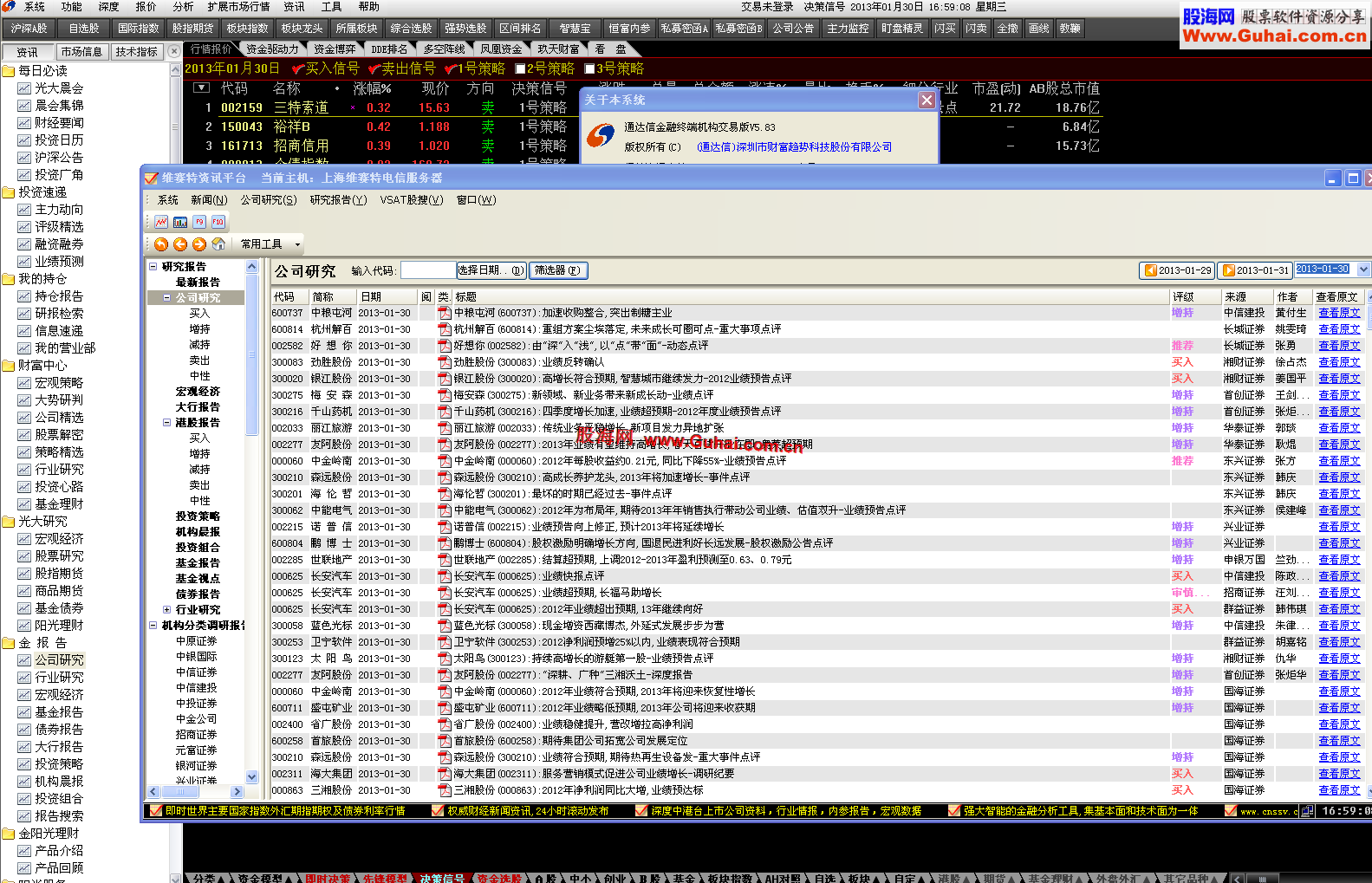1372x883 pixels.
Task: Select 投资策略 in research tree
Action: coord(198,516)
